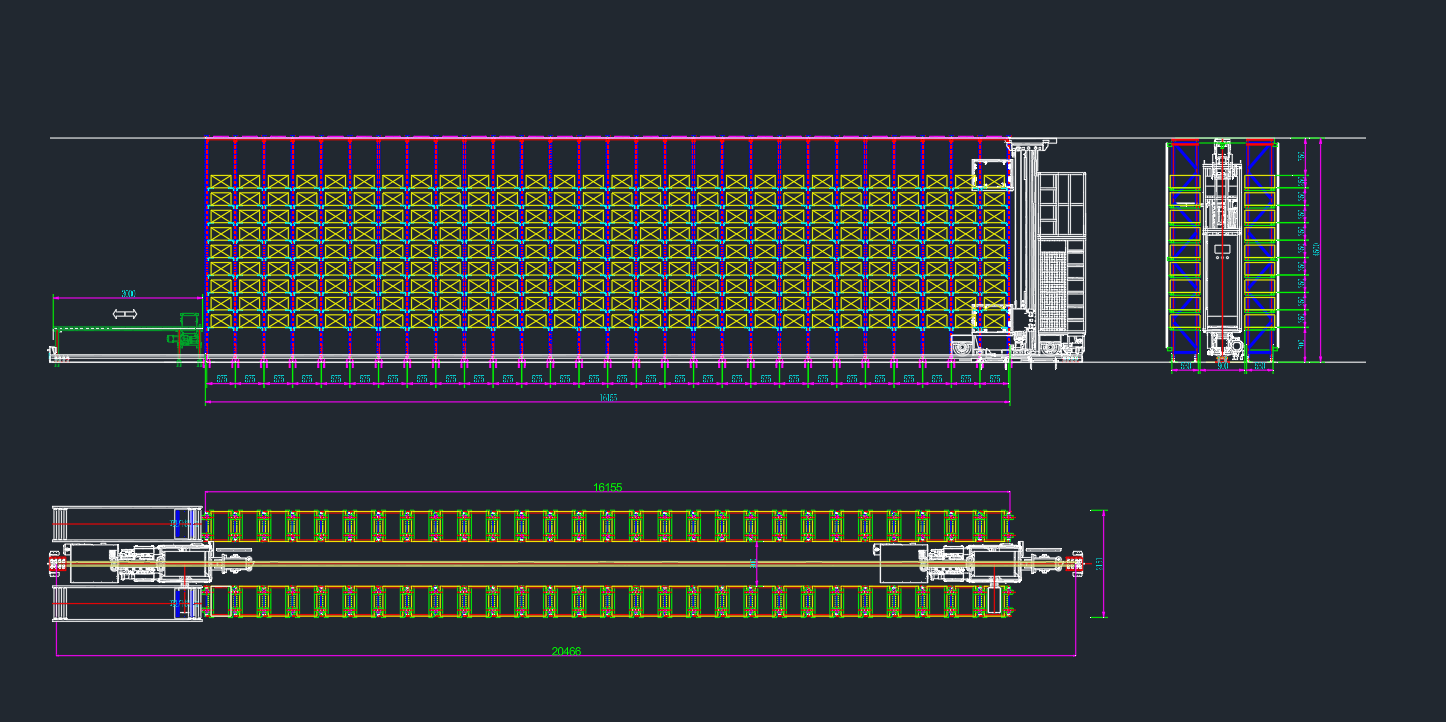Click the 16155 dimension text under elevation view
Image resolution: width=1446 pixels, height=722 pixels.
(x=607, y=397)
